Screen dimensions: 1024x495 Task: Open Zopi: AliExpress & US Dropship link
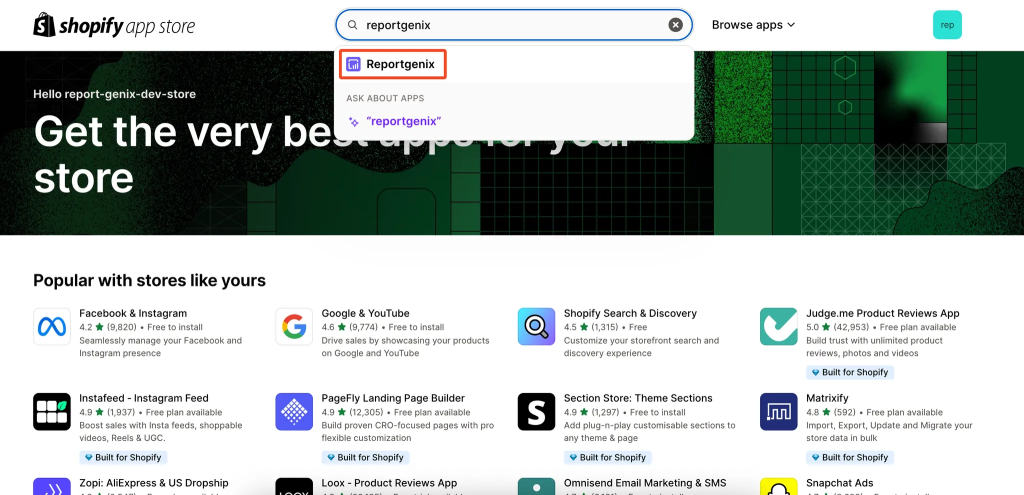(154, 483)
